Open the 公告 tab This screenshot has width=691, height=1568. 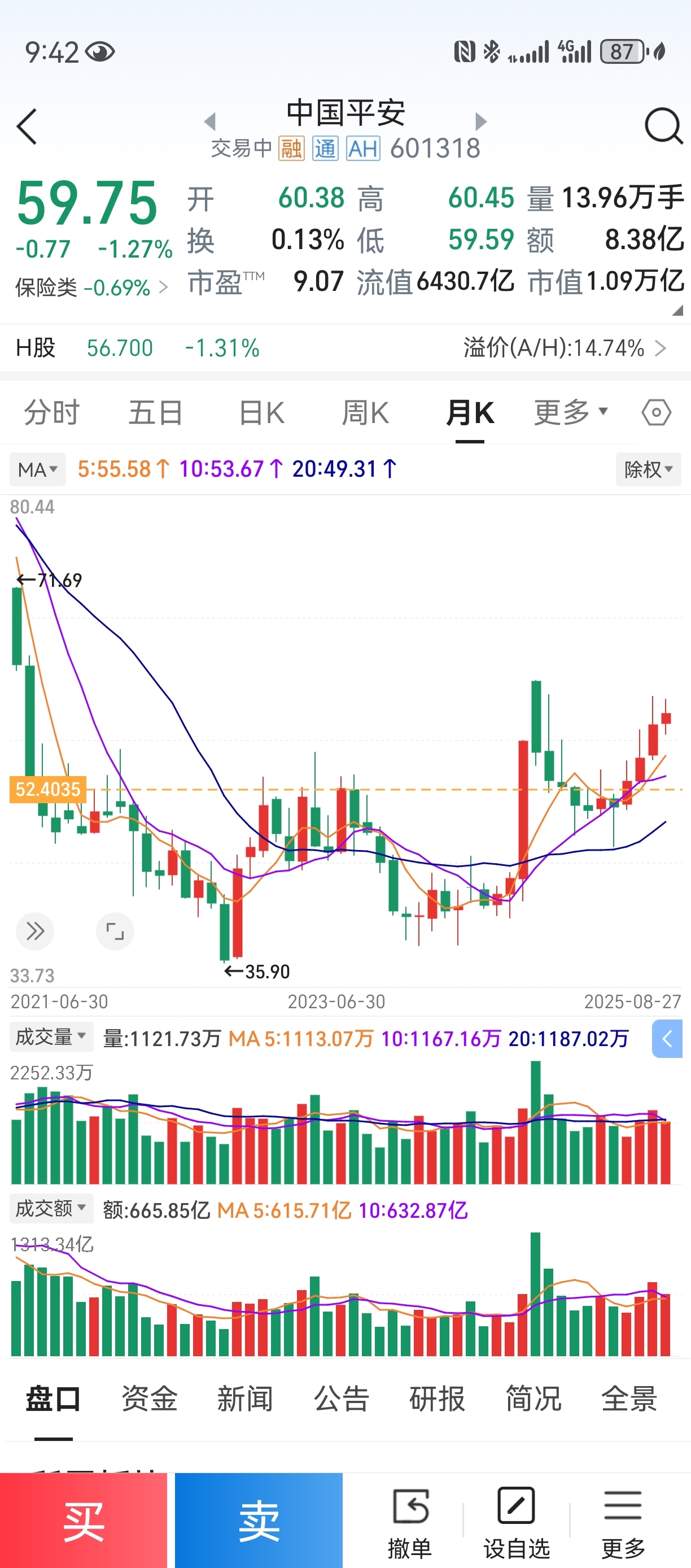point(341,1399)
